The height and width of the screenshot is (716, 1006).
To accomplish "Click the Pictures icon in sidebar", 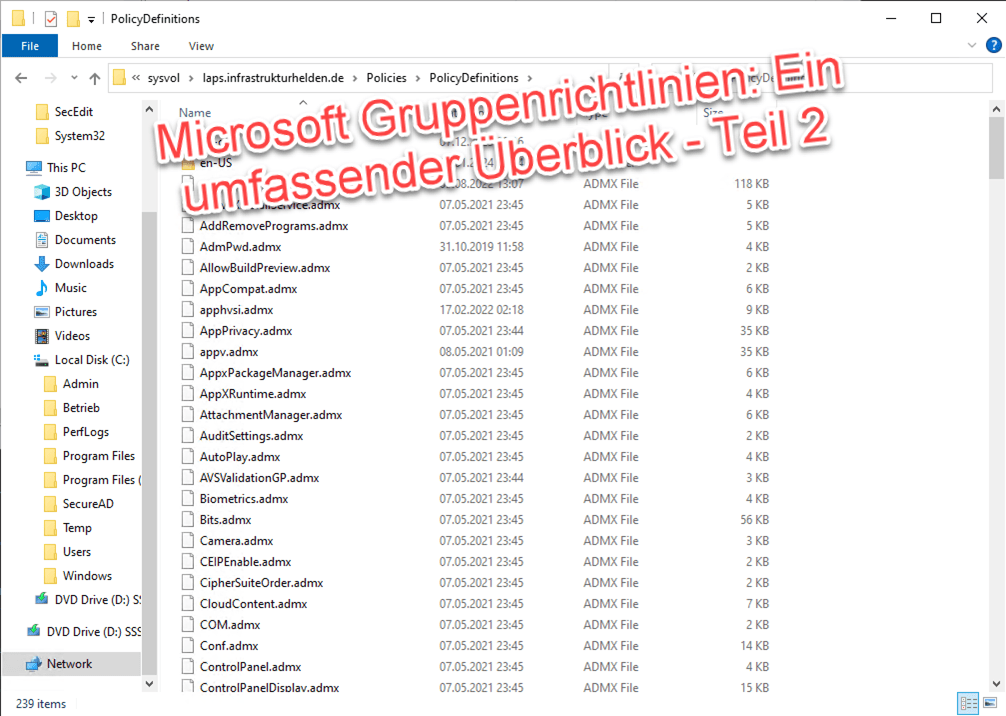I will (x=42, y=312).
